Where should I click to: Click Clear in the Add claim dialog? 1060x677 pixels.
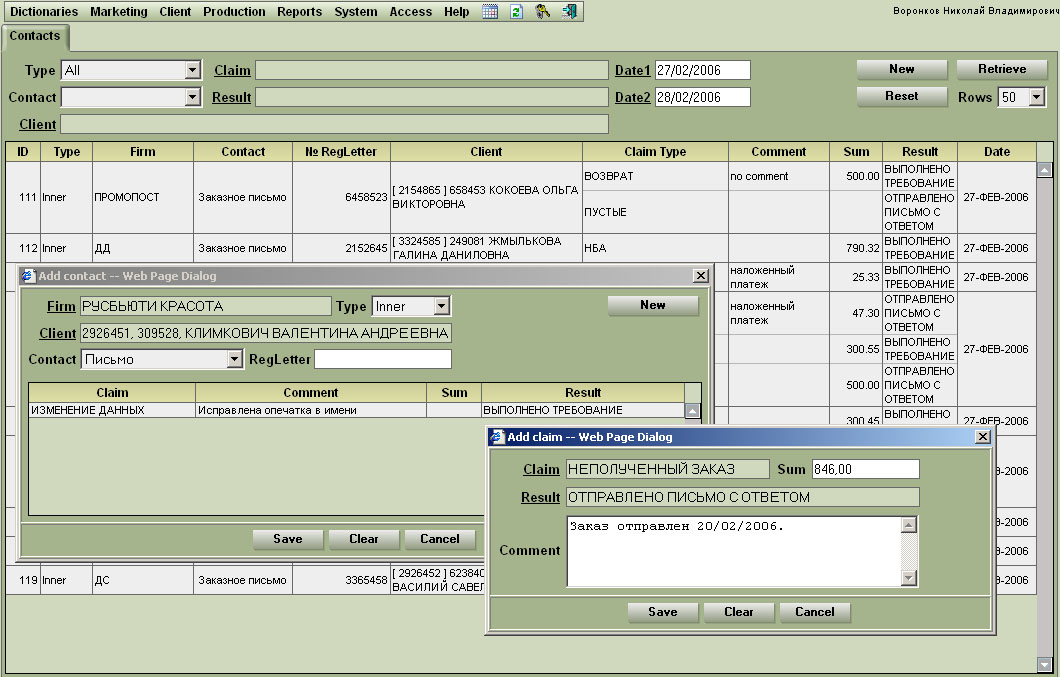tap(738, 612)
